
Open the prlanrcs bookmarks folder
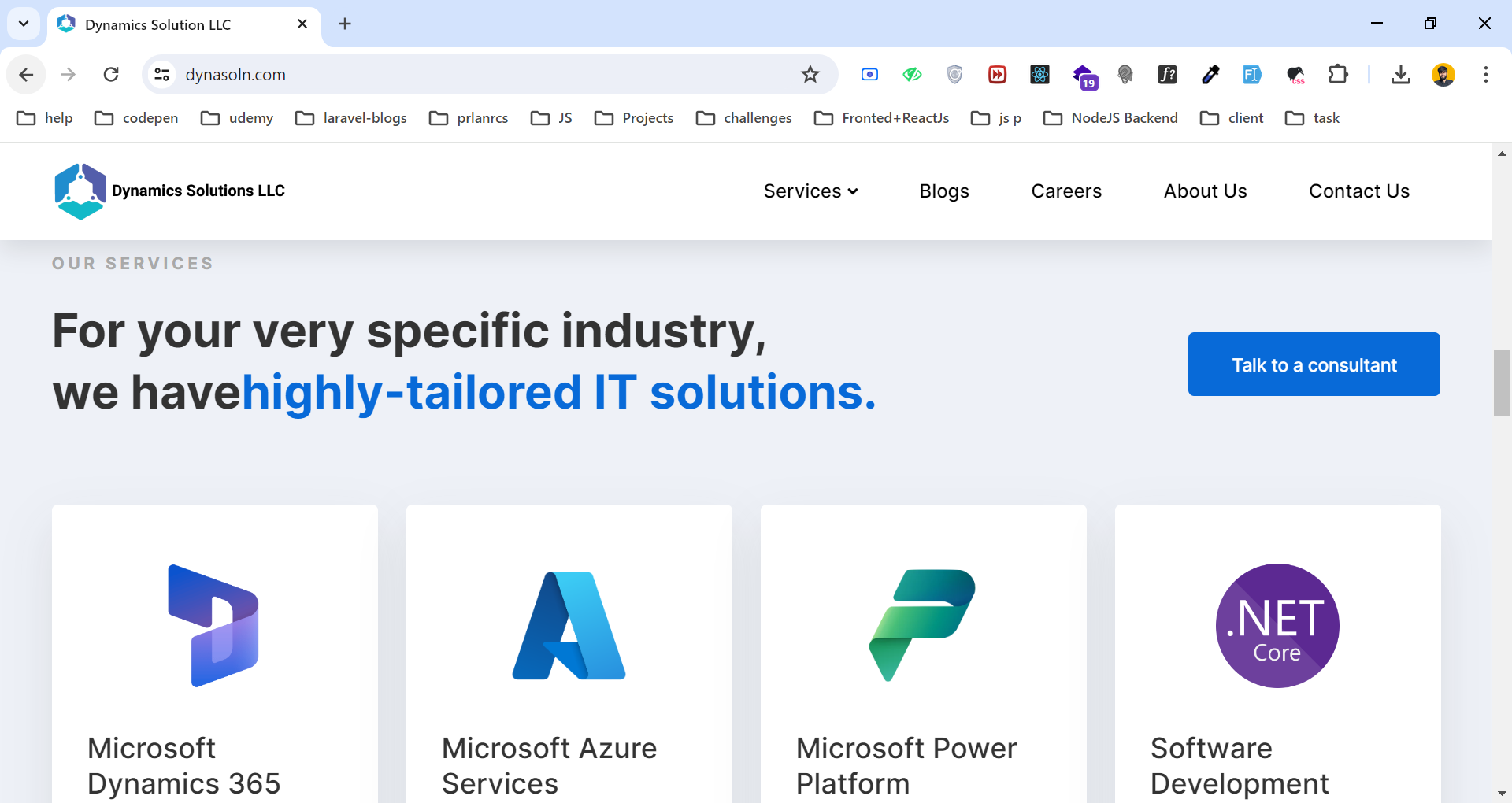tap(469, 118)
